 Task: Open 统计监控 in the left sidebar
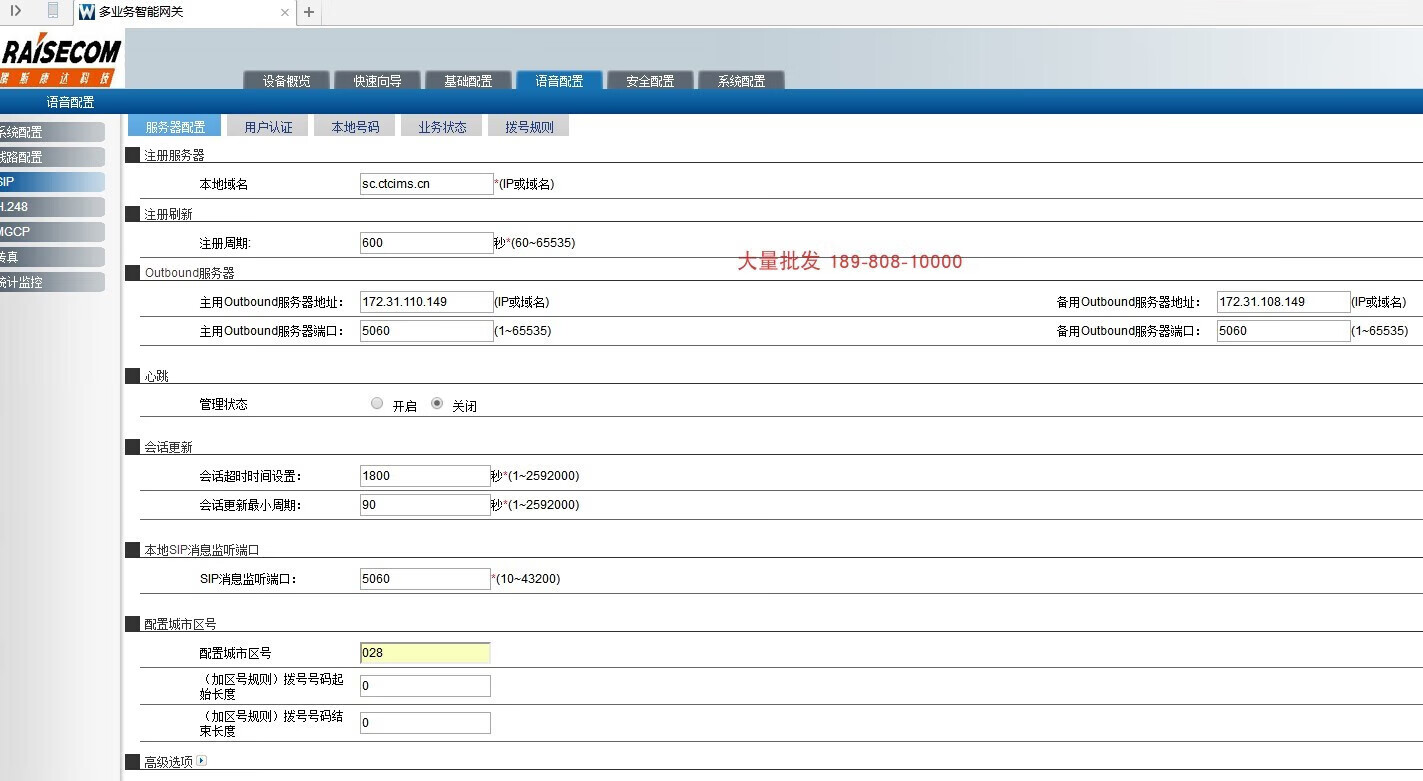50,282
